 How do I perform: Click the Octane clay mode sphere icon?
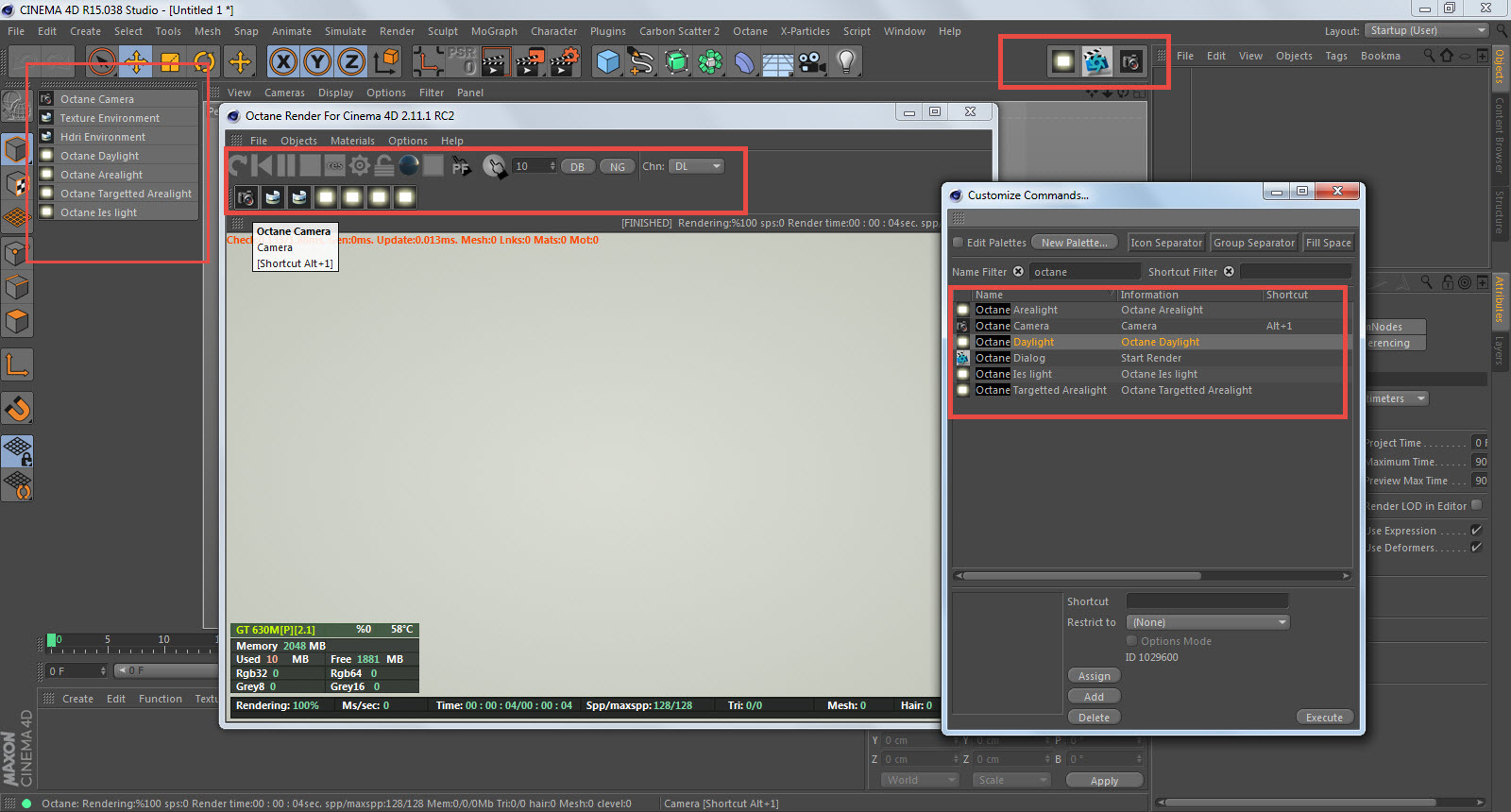point(409,166)
